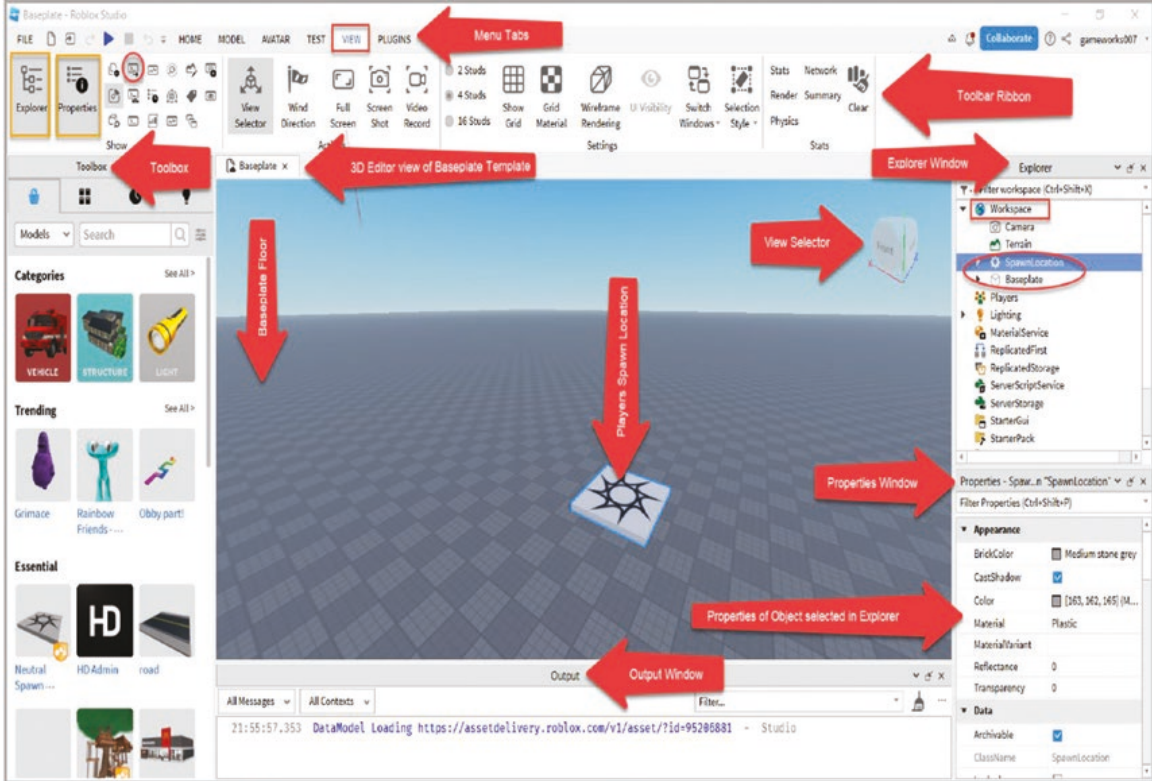Click the Toolbox search magnifier icon
This screenshot has width=1152, height=781.
tap(179, 234)
